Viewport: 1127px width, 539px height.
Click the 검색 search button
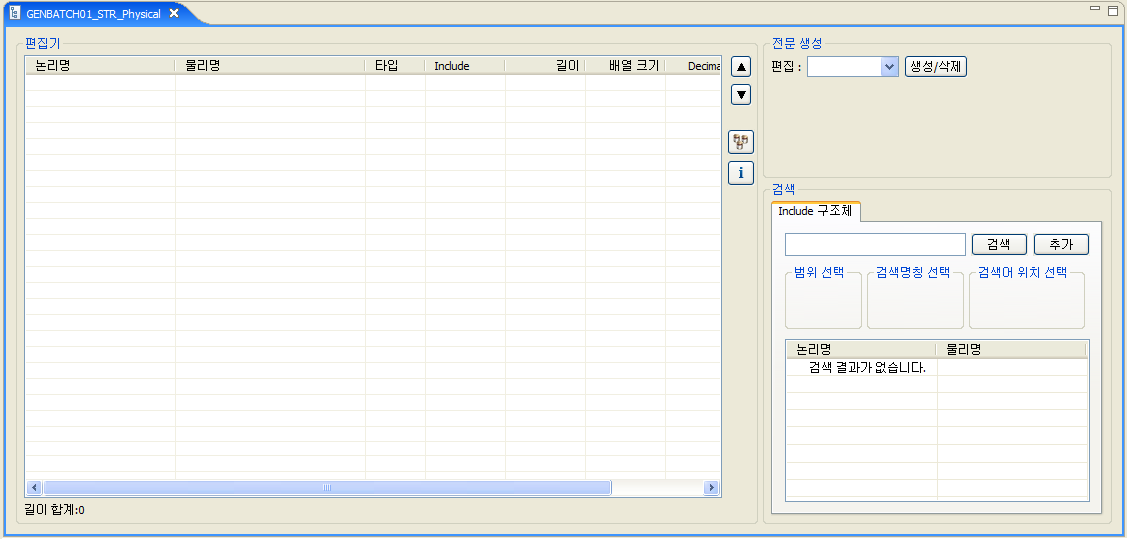point(999,244)
